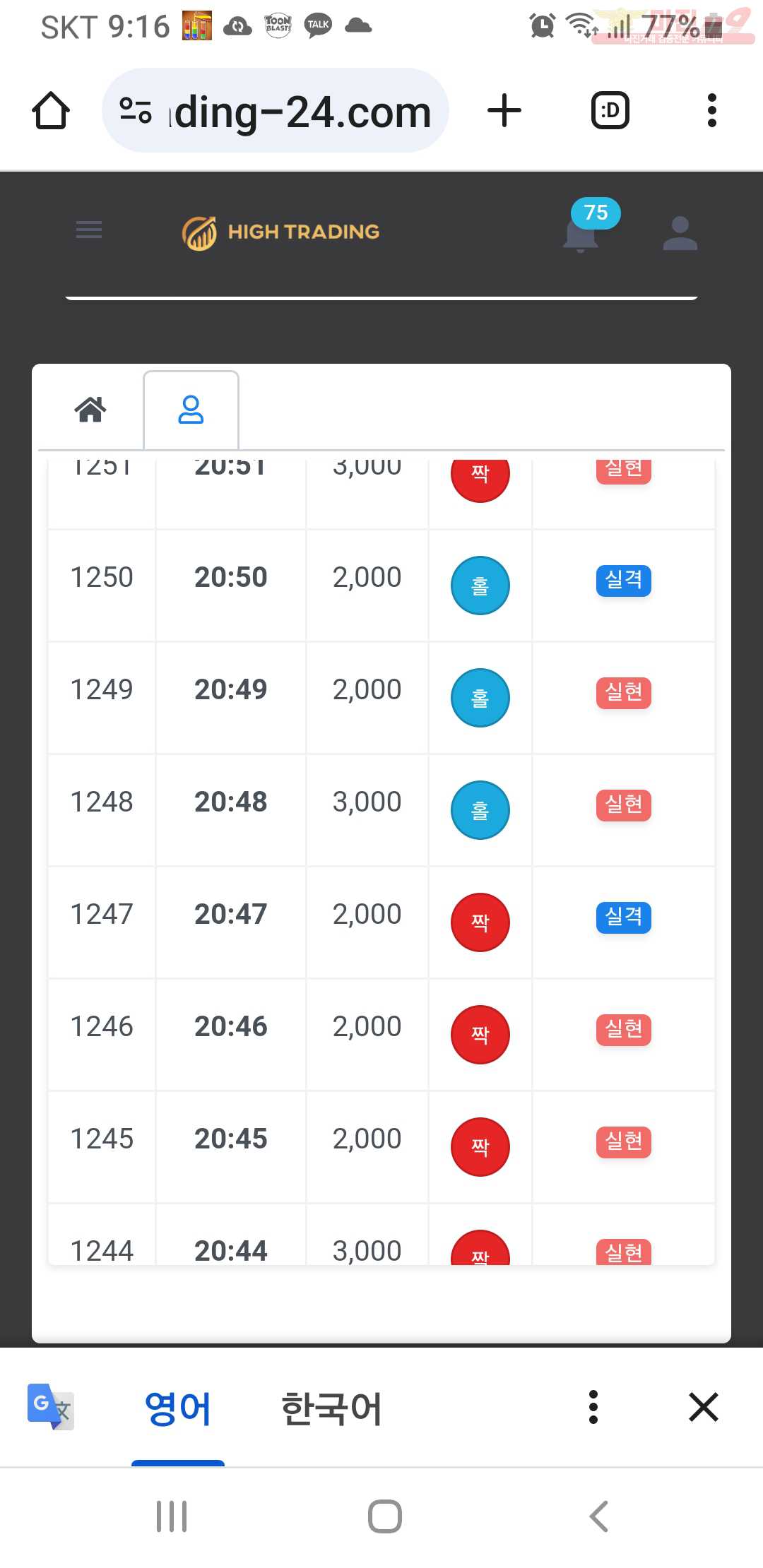
Task: Open translate bar more options menu
Action: 593,1407
